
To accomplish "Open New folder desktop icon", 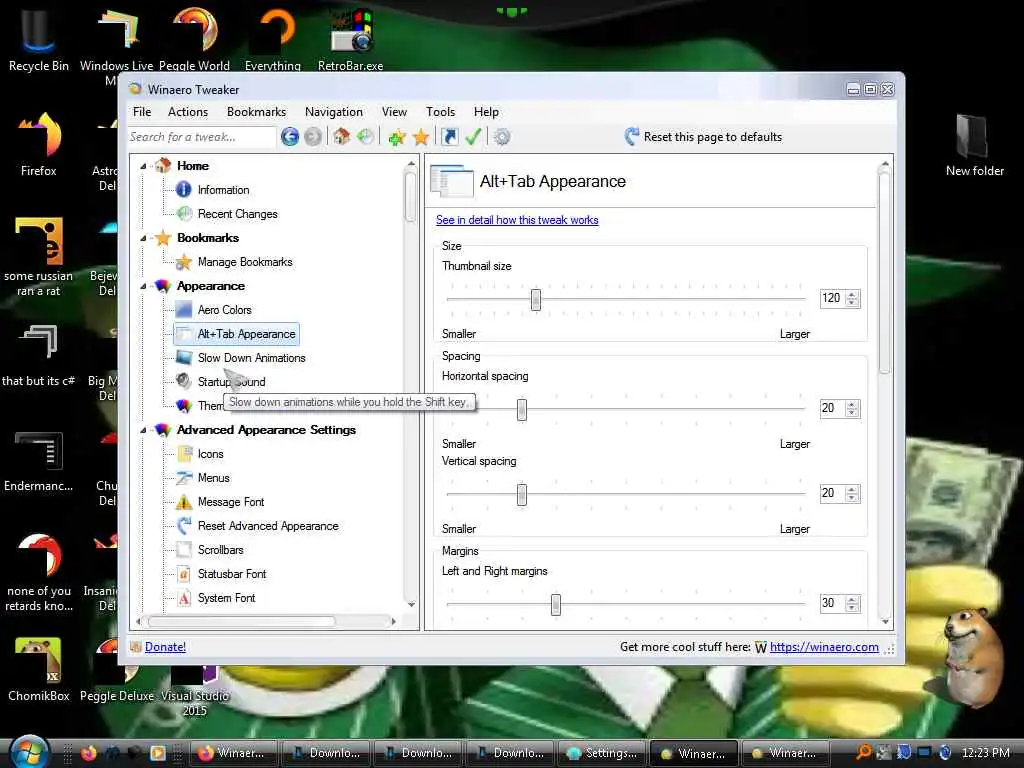I will pos(974,144).
